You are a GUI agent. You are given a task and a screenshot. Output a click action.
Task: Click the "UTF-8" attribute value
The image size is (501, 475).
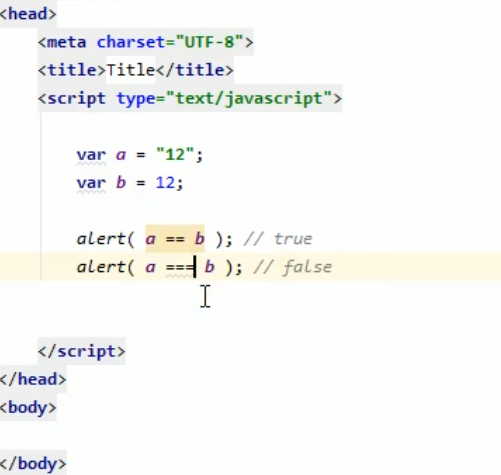(x=210, y=42)
